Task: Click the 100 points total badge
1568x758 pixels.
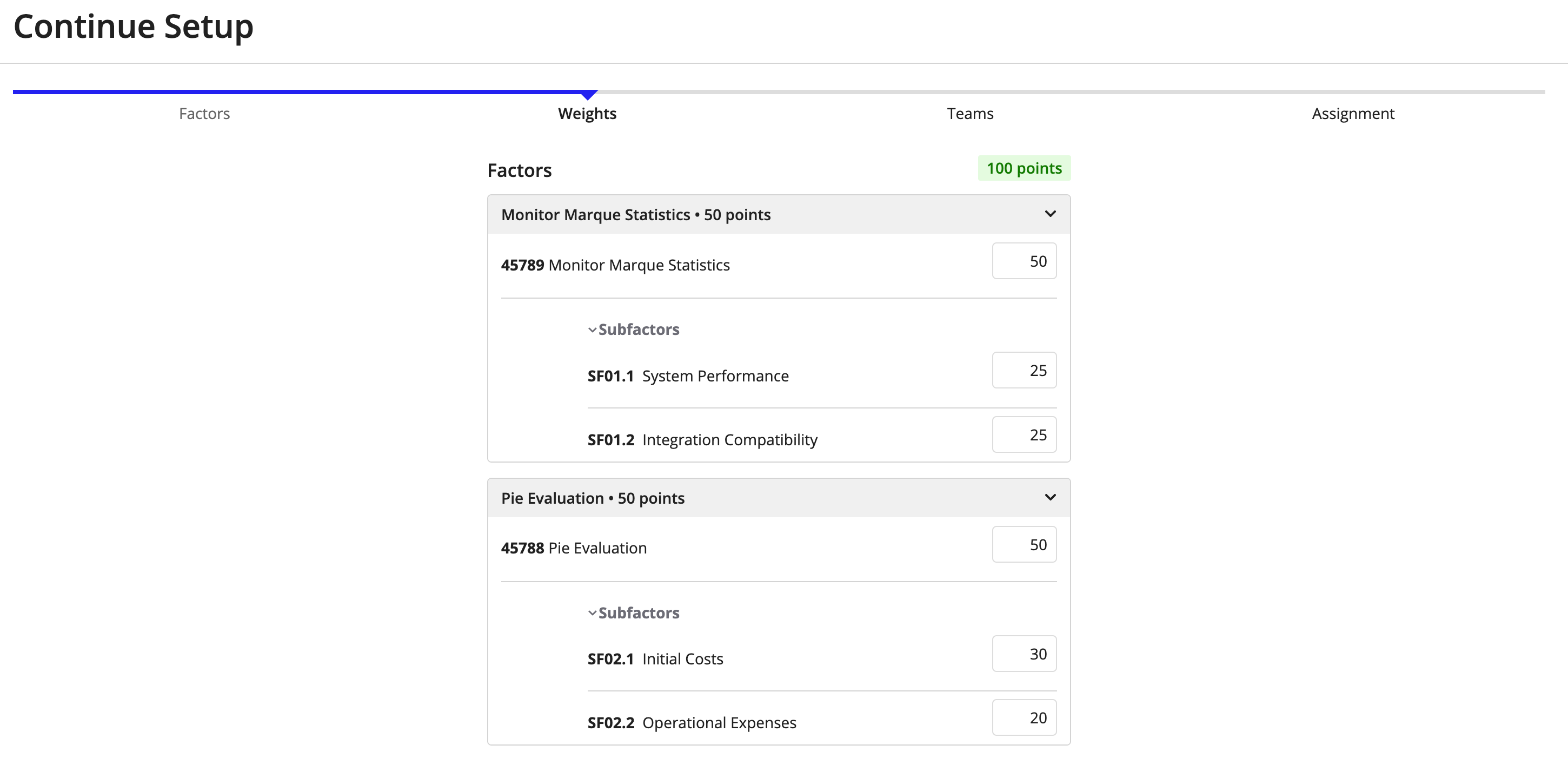Action: (x=1024, y=168)
